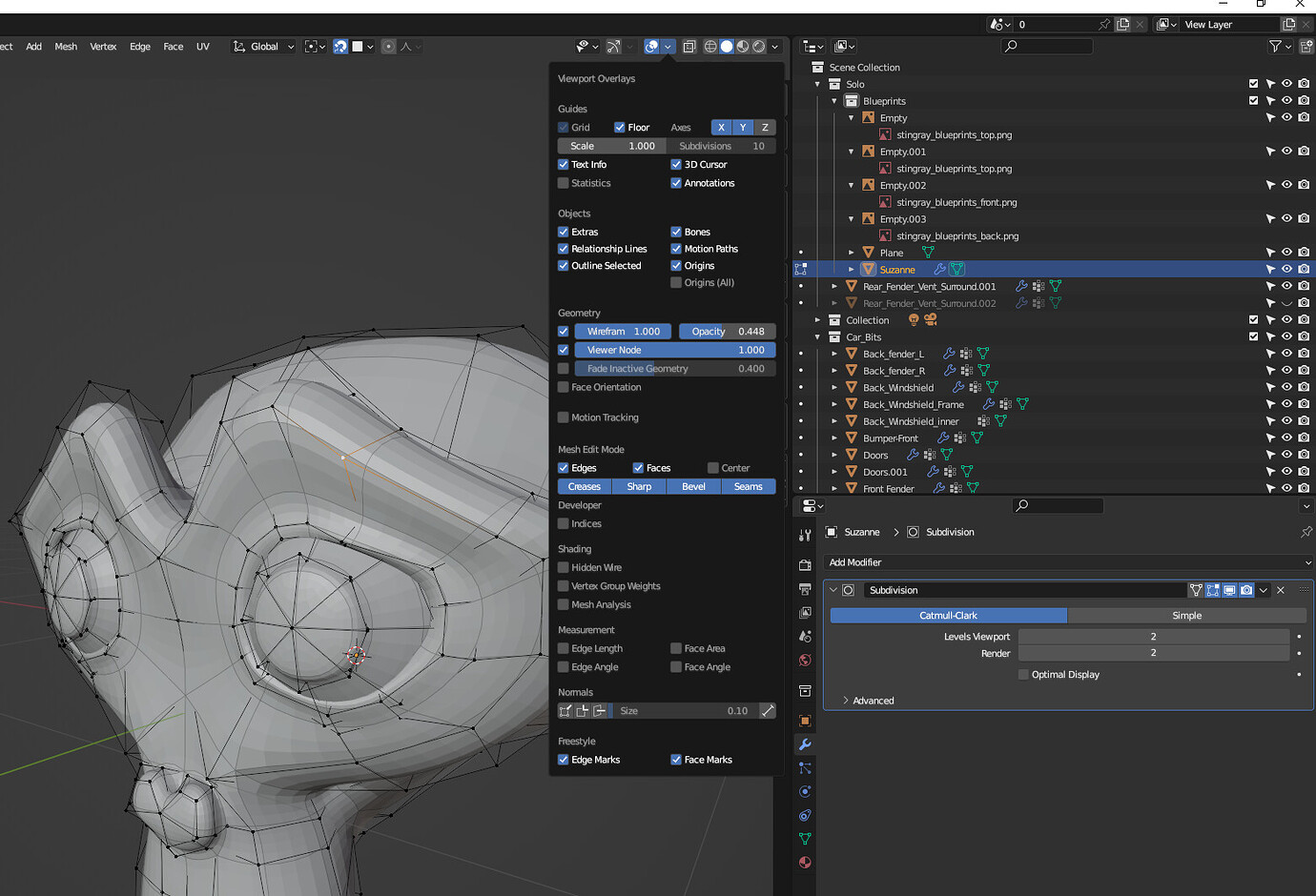Open the Particles properties tab
The width and height of the screenshot is (1316, 896).
[x=805, y=768]
